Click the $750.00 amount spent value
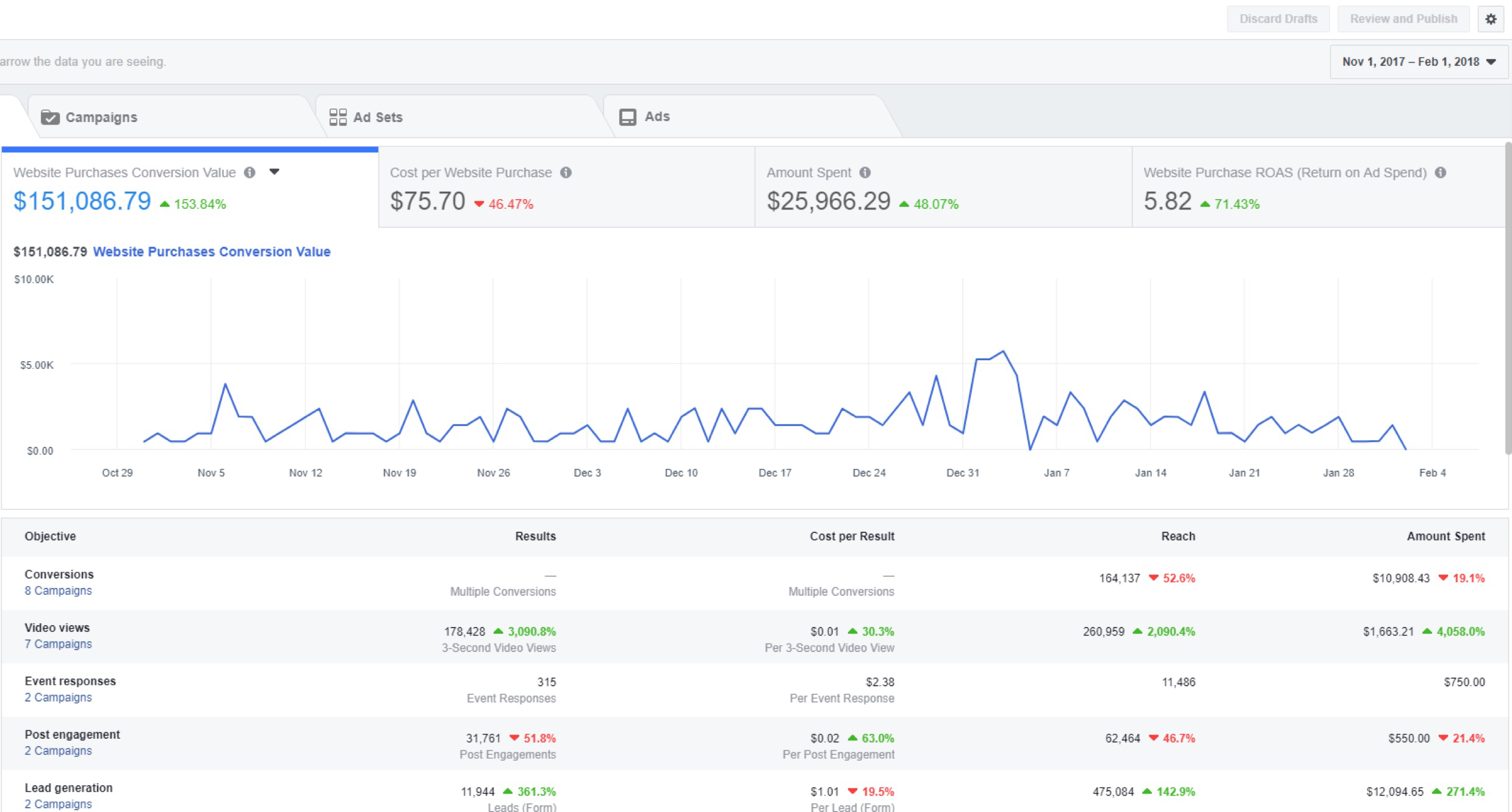Viewport: 1512px width, 812px height. tap(1464, 681)
